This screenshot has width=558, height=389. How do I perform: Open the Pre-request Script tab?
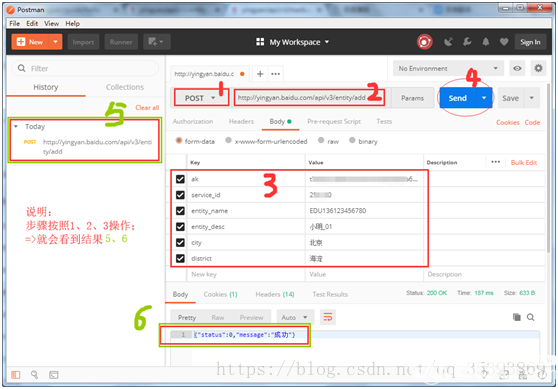[x=334, y=121]
